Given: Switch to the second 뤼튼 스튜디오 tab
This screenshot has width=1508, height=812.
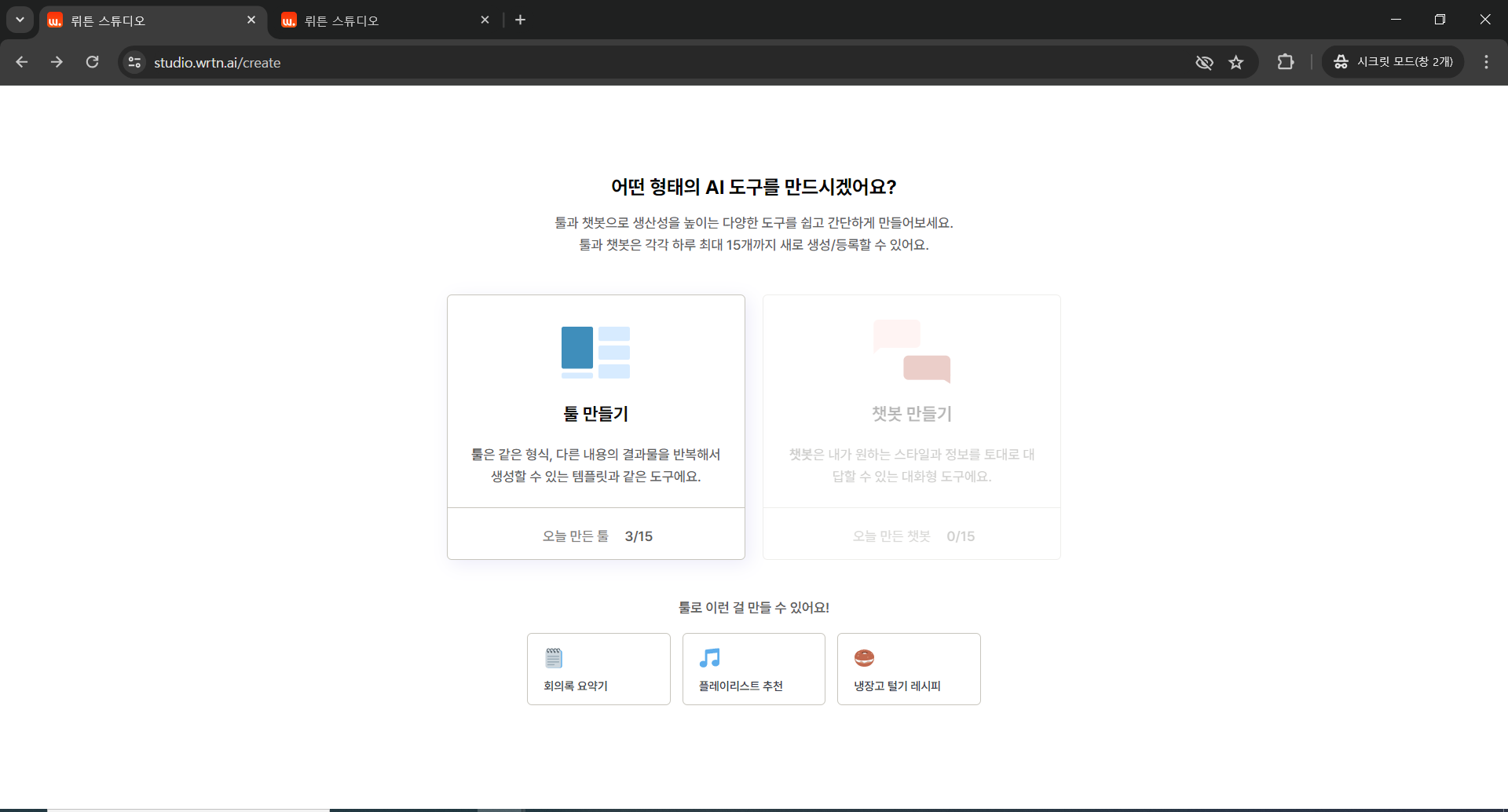Looking at the screenshot, I should click(385, 20).
